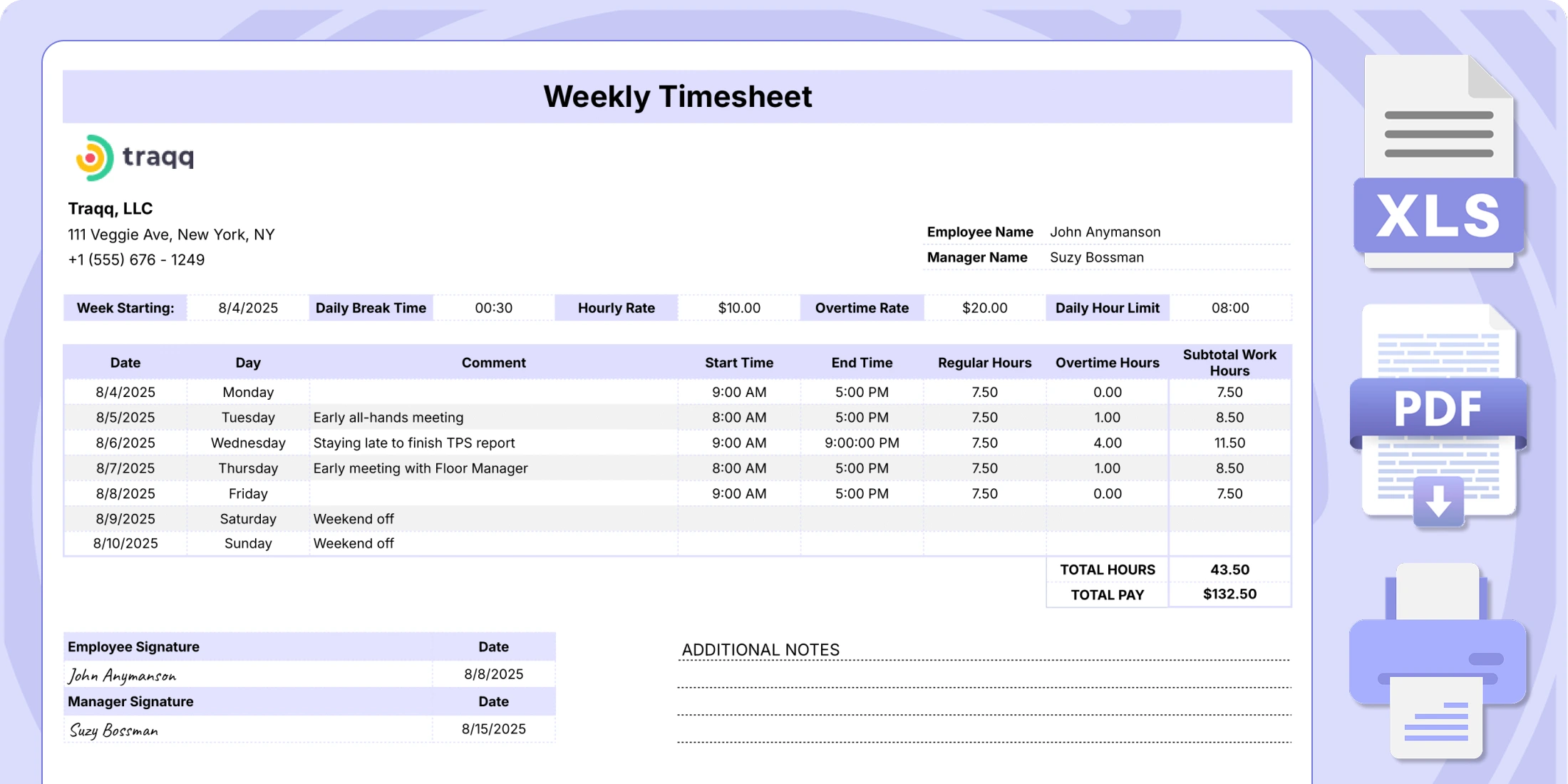Click the comment Early meeting with Floor Manager

tap(421, 468)
